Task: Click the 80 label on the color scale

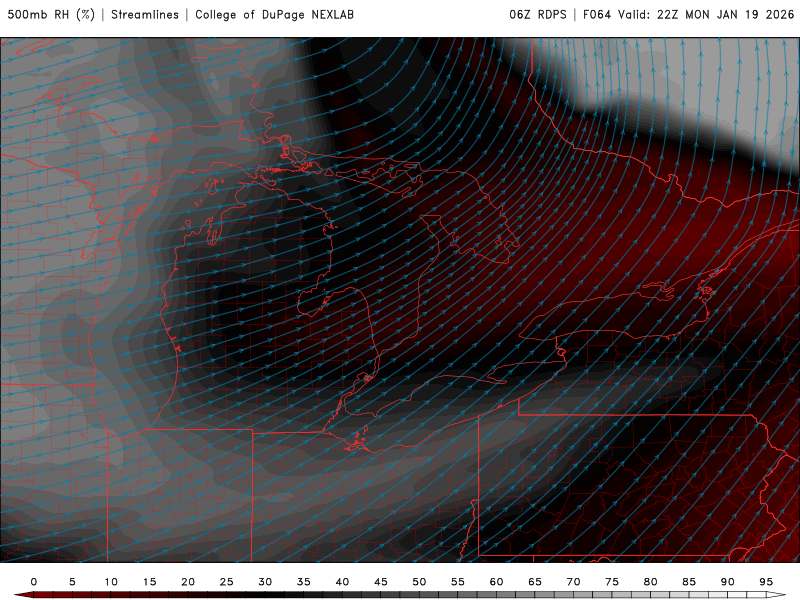Action: point(651,582)
